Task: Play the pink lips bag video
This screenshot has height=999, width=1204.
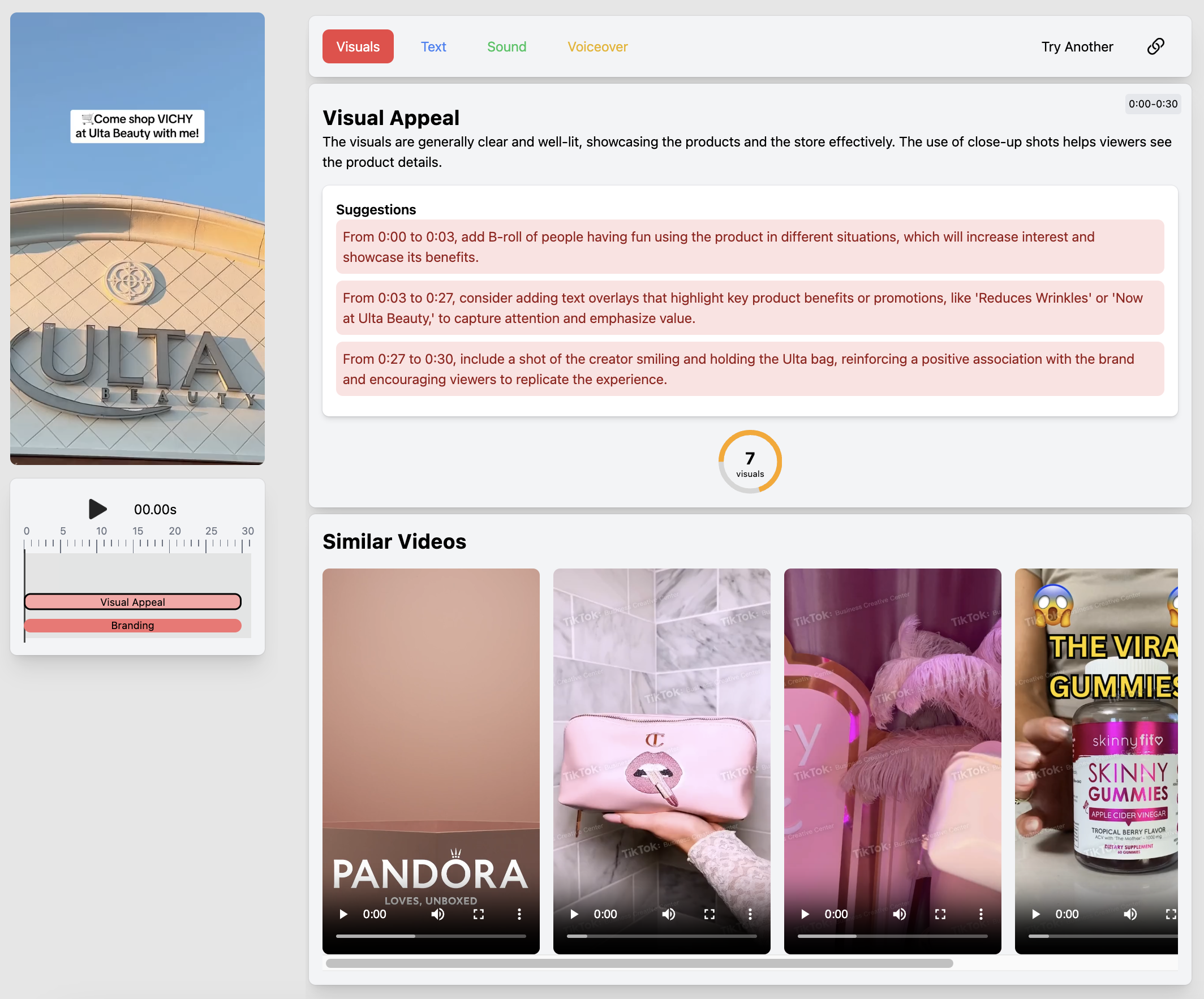Action: point(574,914)
